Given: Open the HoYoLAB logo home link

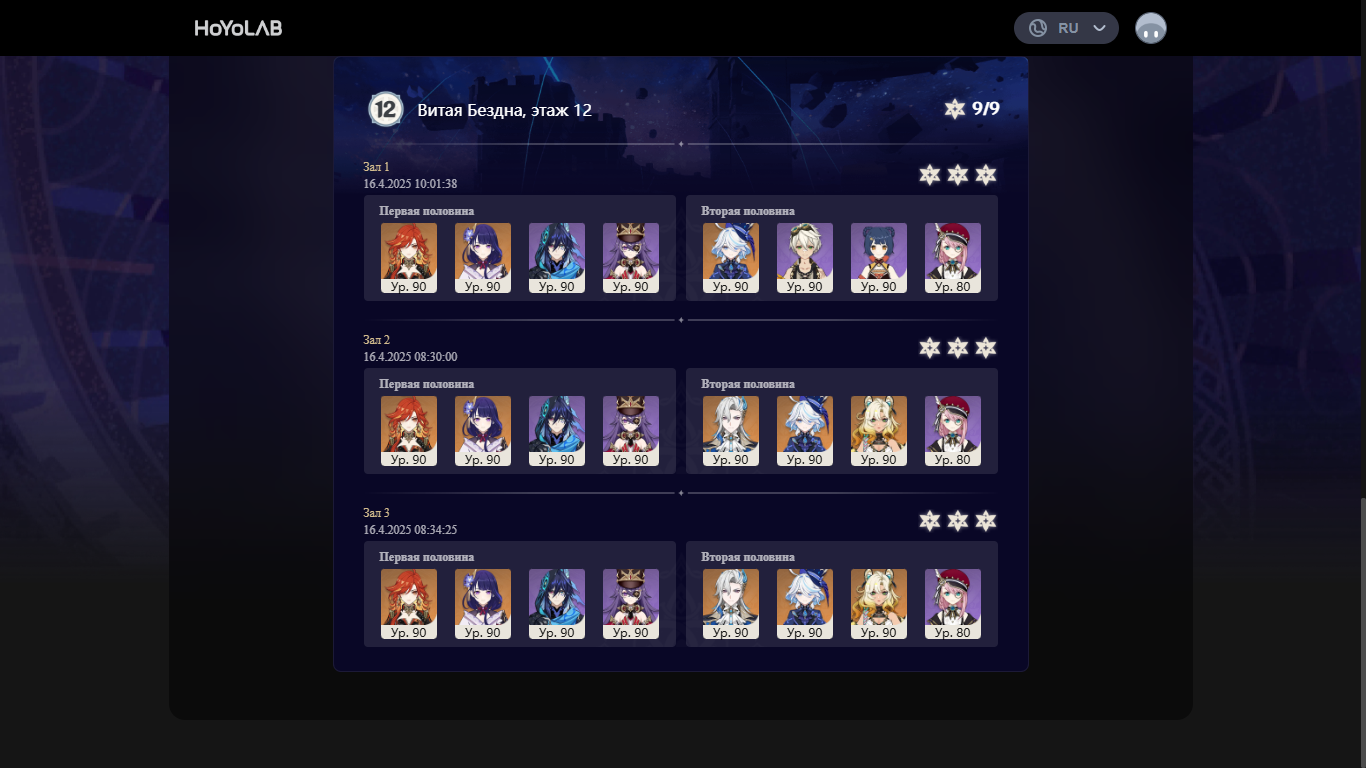Looking at the screenshot, I should click(x=238, y=28).
